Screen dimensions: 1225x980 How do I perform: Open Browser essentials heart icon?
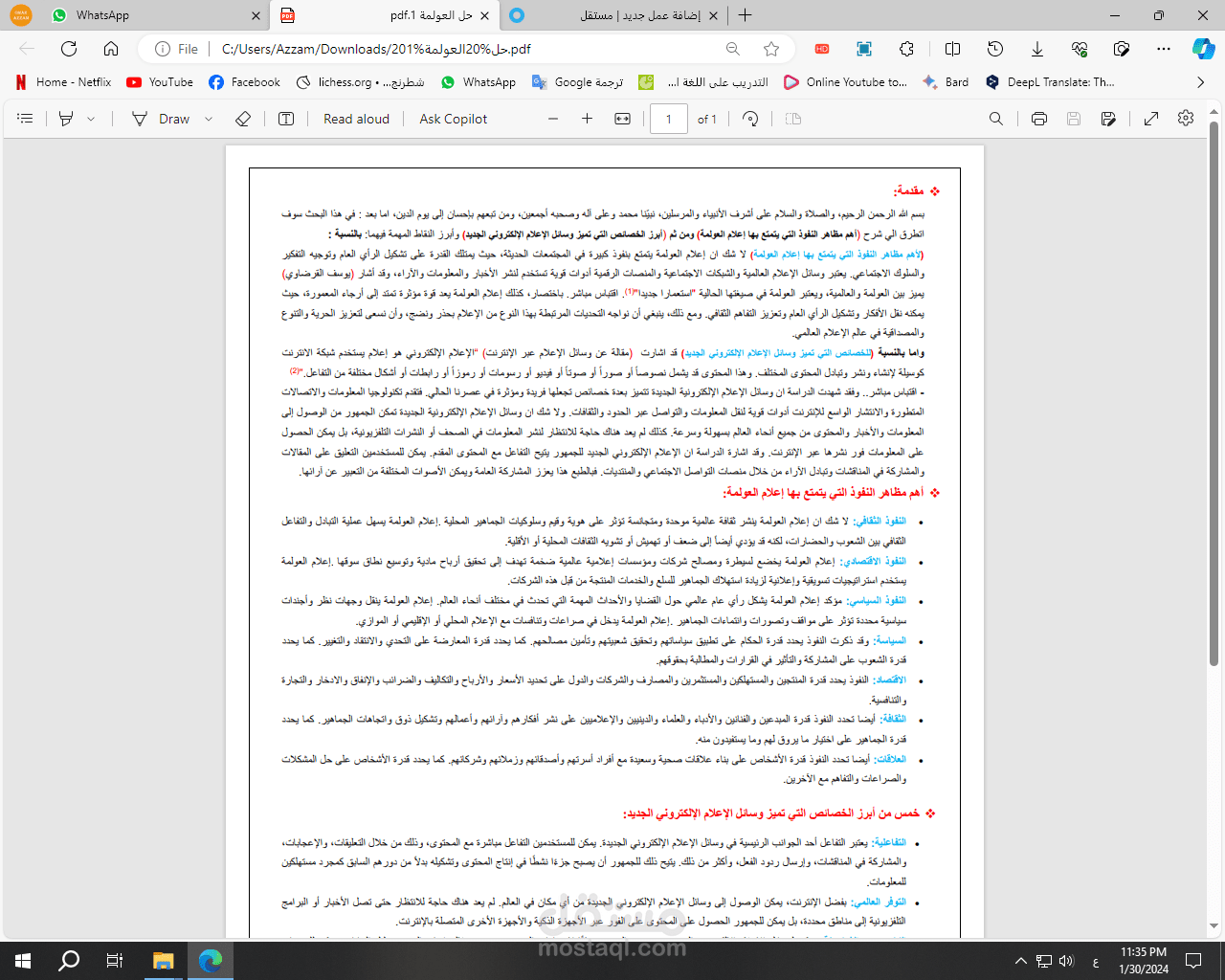click(x=1080, y=49)
